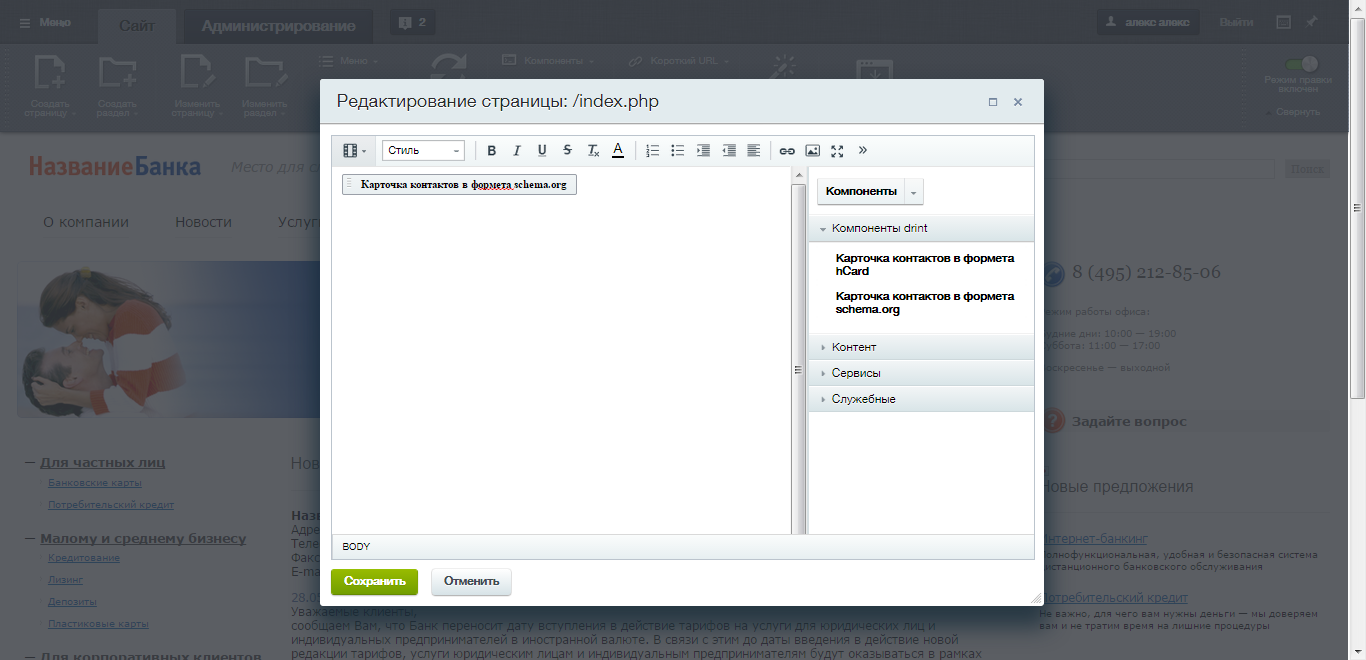Click the magic wand icon in the panel
This screenshot has height=660, width=1366.
coord(781,67)
